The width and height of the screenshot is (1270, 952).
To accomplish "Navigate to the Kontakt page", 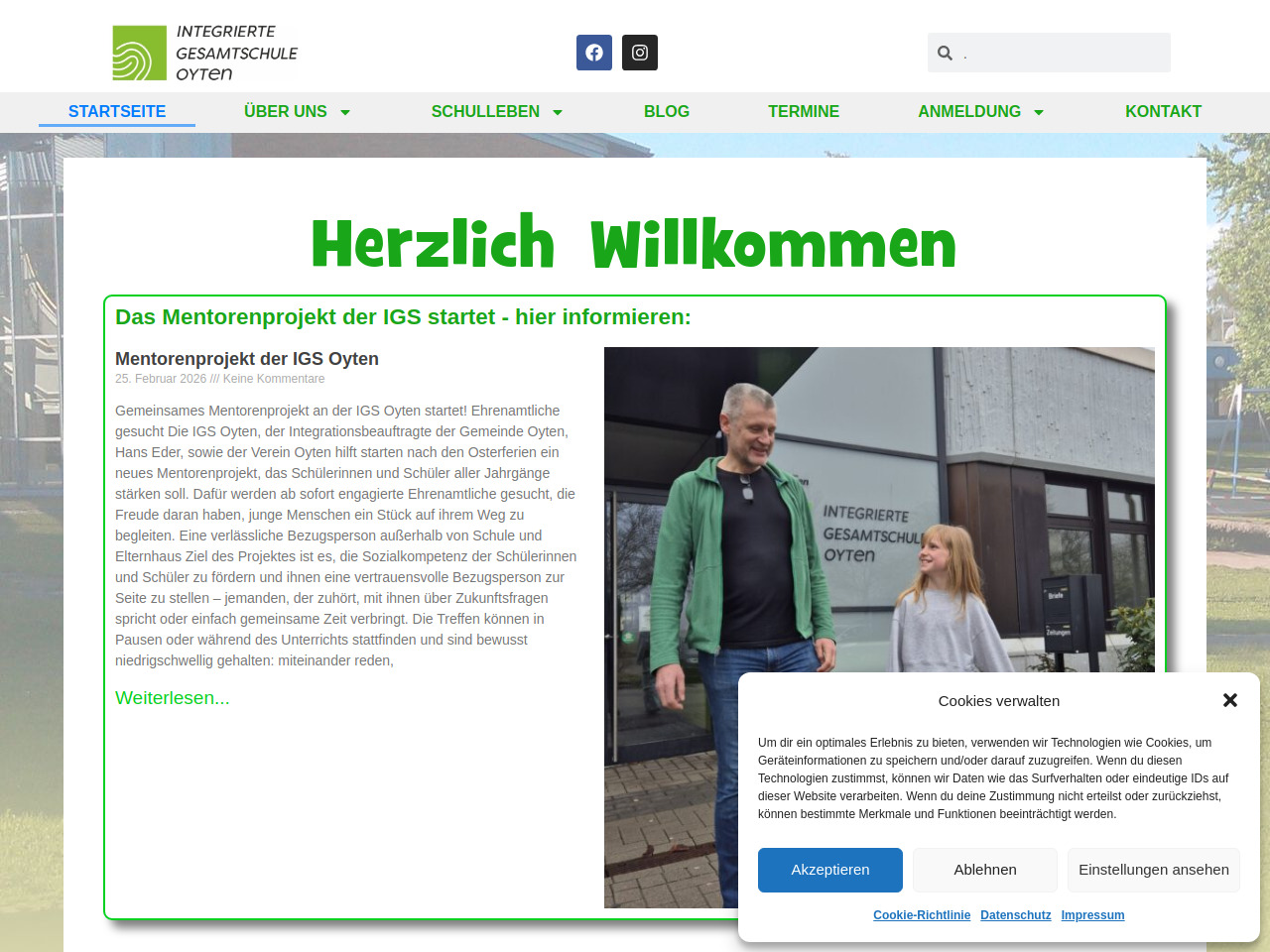I will click(x=1163, y=112).
